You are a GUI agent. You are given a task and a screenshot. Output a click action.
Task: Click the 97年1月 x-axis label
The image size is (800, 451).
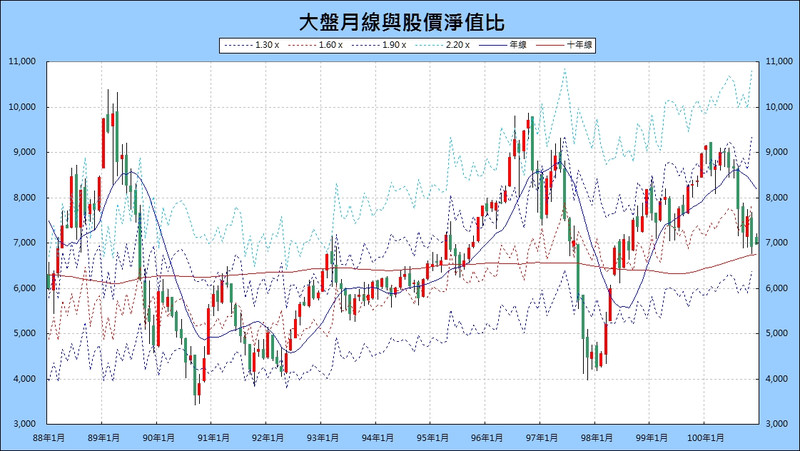click(542, 438)
